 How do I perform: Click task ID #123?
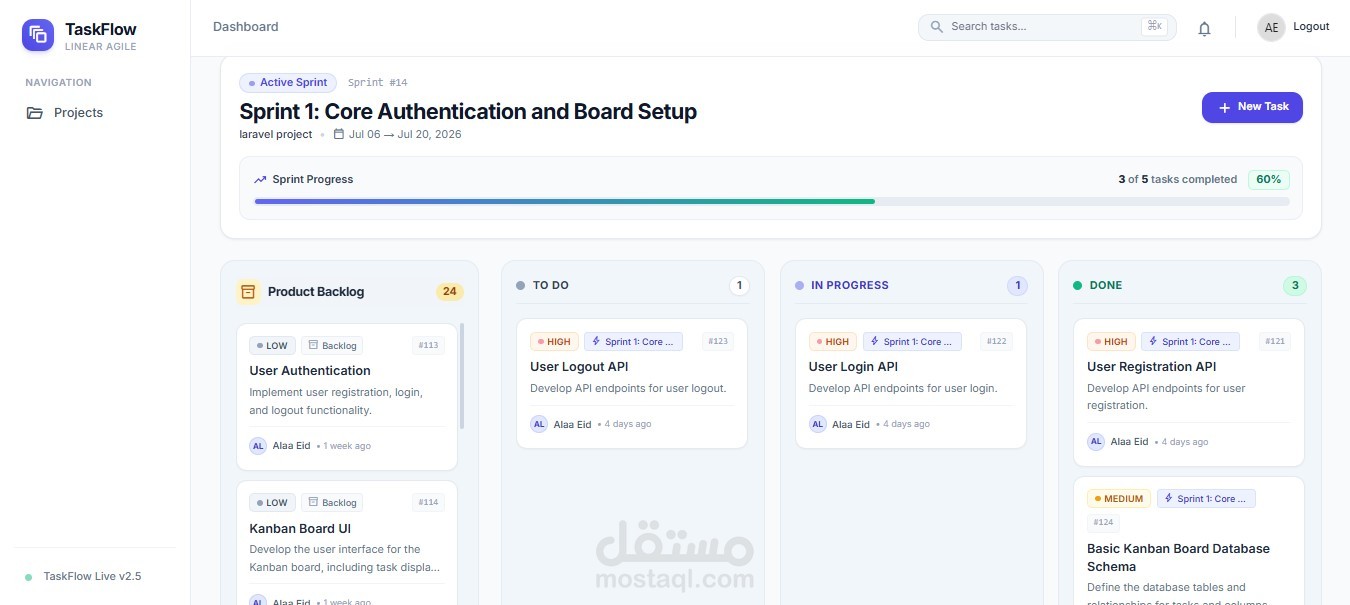point(718,342)
